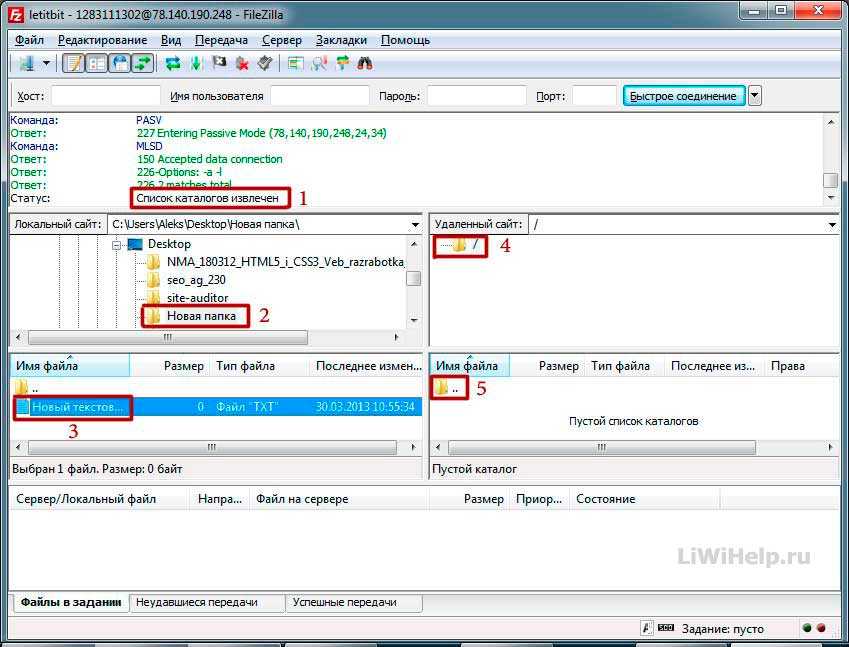Open the Site Manager icon
The width and height of the screenshot is (849, 647).
26,63
